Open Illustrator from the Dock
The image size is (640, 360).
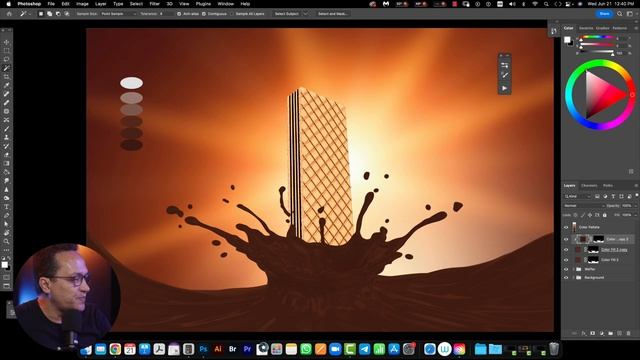coord(218,349)
